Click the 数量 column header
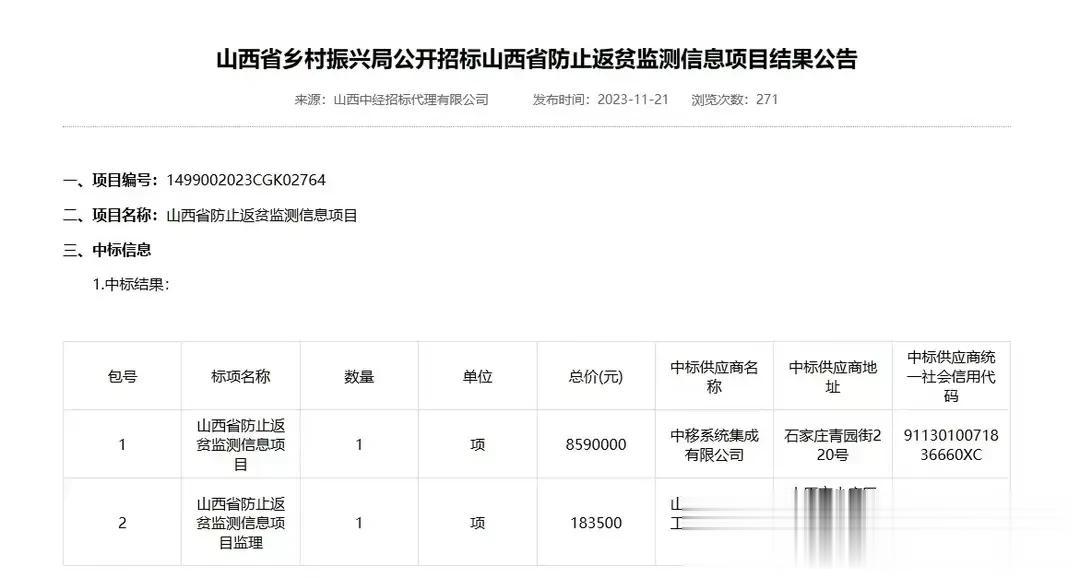The width and height of the screenshot is (1080, 578). coord(358,376)
